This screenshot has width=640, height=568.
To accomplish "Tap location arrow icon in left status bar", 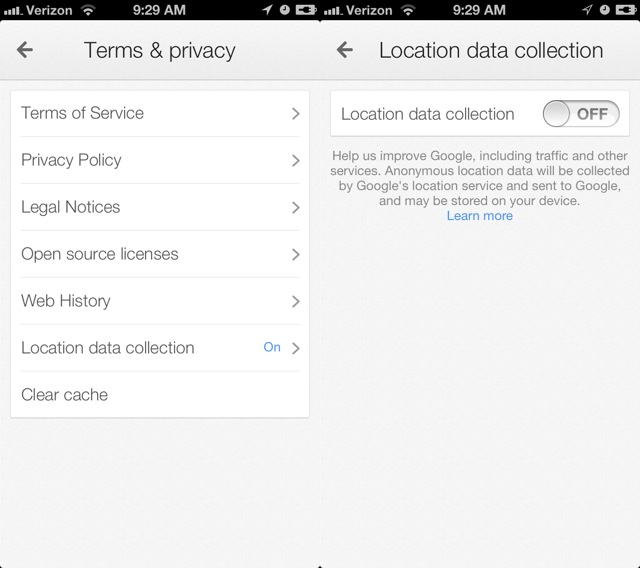I will [x=267, y=9].
